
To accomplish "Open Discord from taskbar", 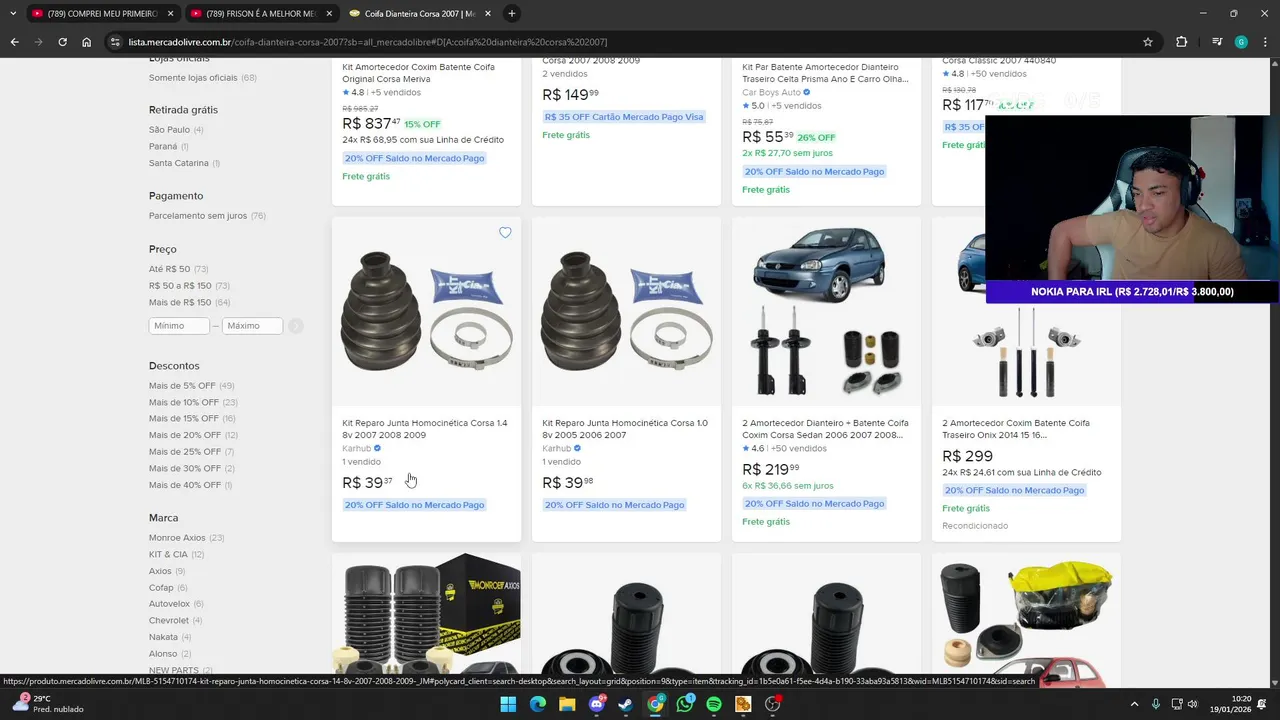I will click(x=597, y=704).
